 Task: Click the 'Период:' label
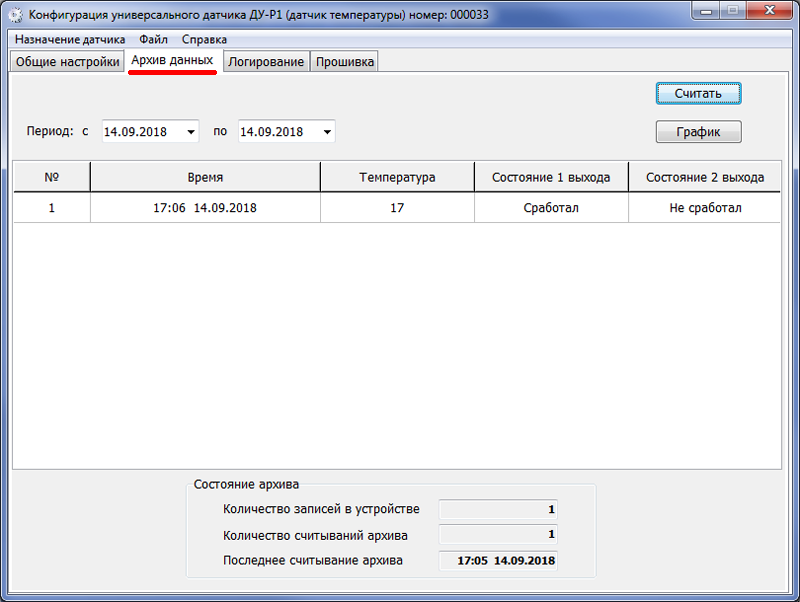50,131
